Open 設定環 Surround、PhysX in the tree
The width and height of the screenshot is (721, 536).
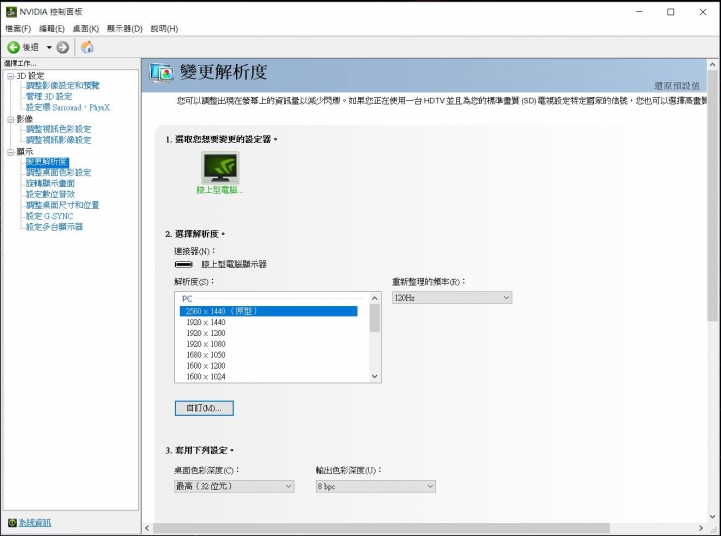[x=68, y=108]
